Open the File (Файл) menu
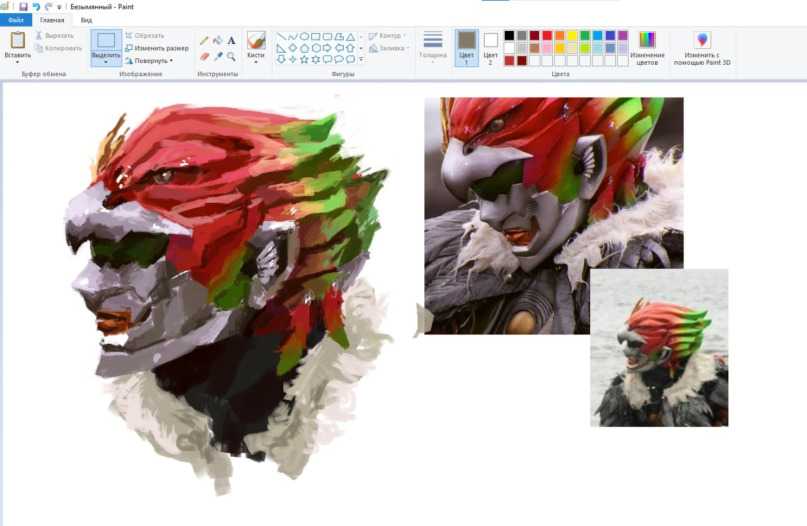The width and height of the screenshot is (807, 526). click(16, 19)
